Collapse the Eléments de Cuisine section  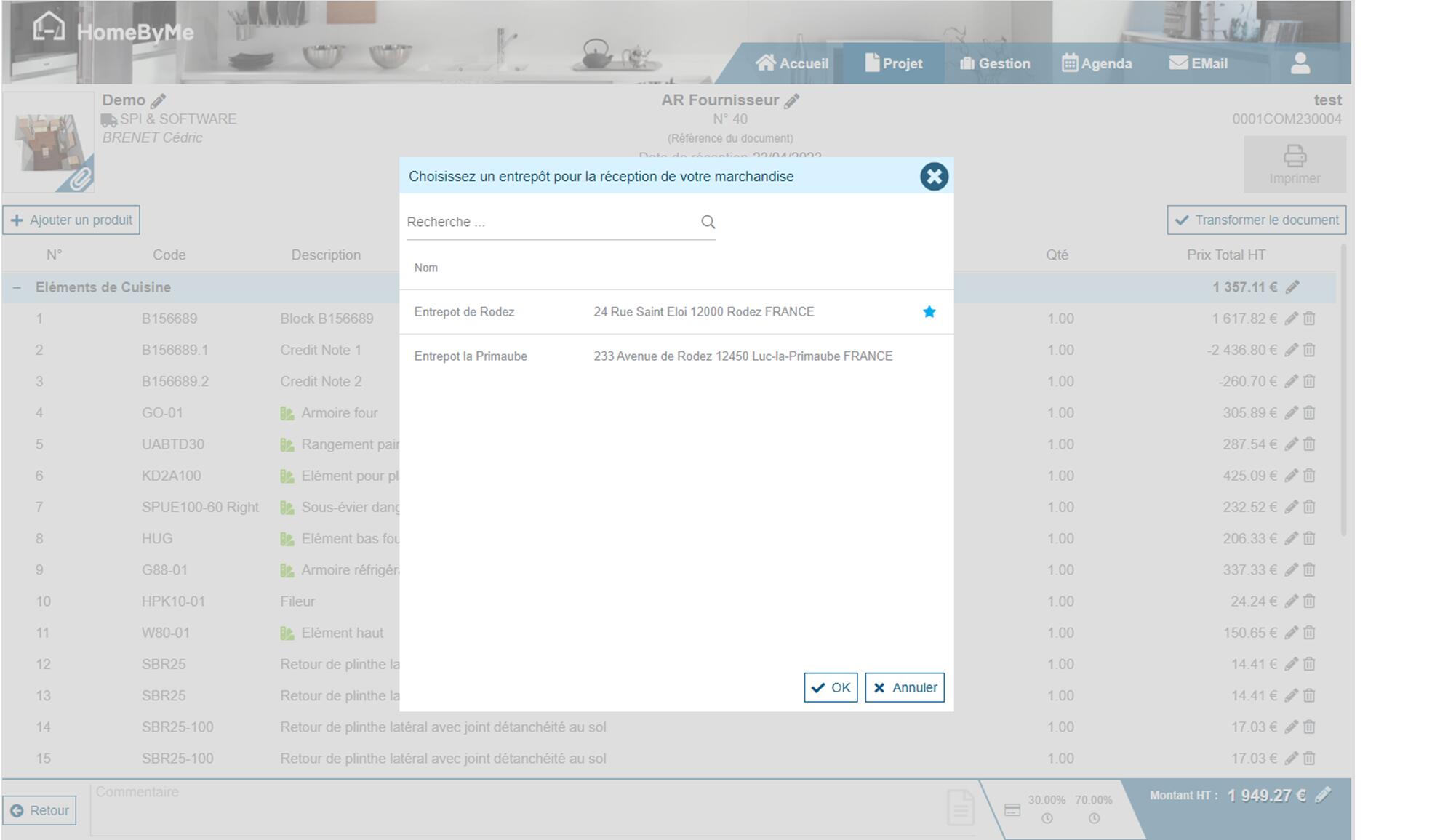(x=17, y=287)
